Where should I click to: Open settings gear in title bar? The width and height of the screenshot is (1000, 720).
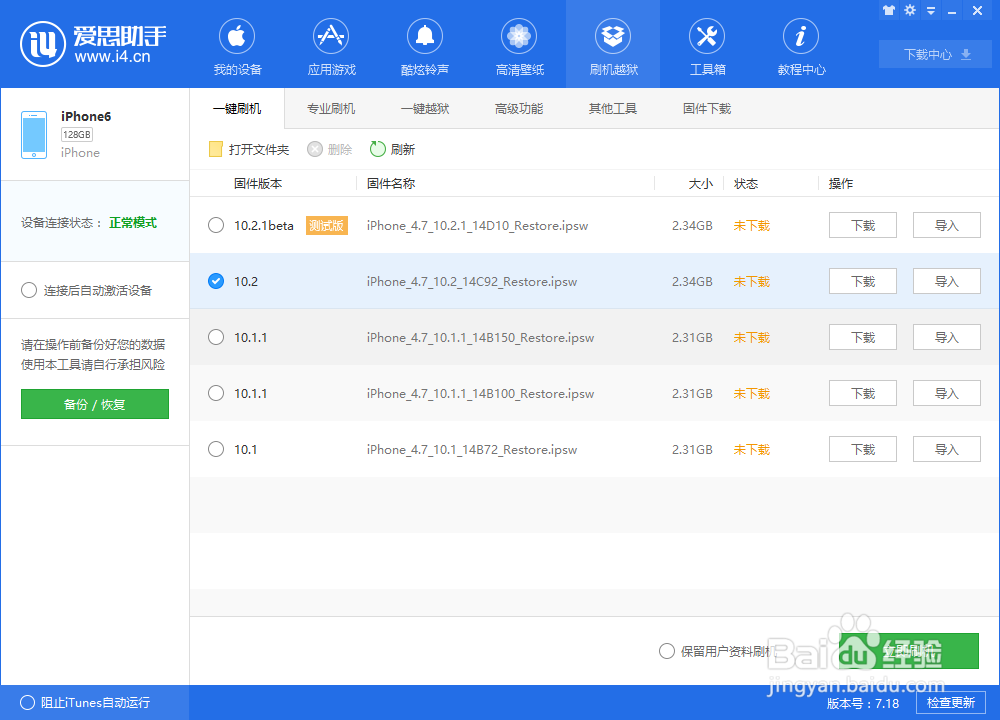coord(910,10)
